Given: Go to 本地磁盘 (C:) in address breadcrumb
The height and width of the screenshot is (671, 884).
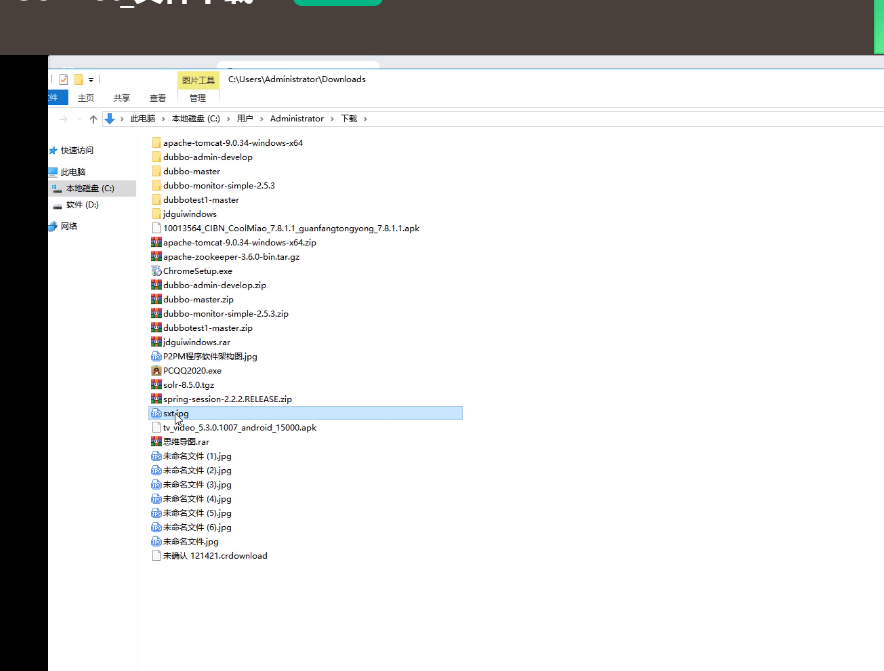Looking at the screenshot, I should pyautogui.click(x=196, y=118).
